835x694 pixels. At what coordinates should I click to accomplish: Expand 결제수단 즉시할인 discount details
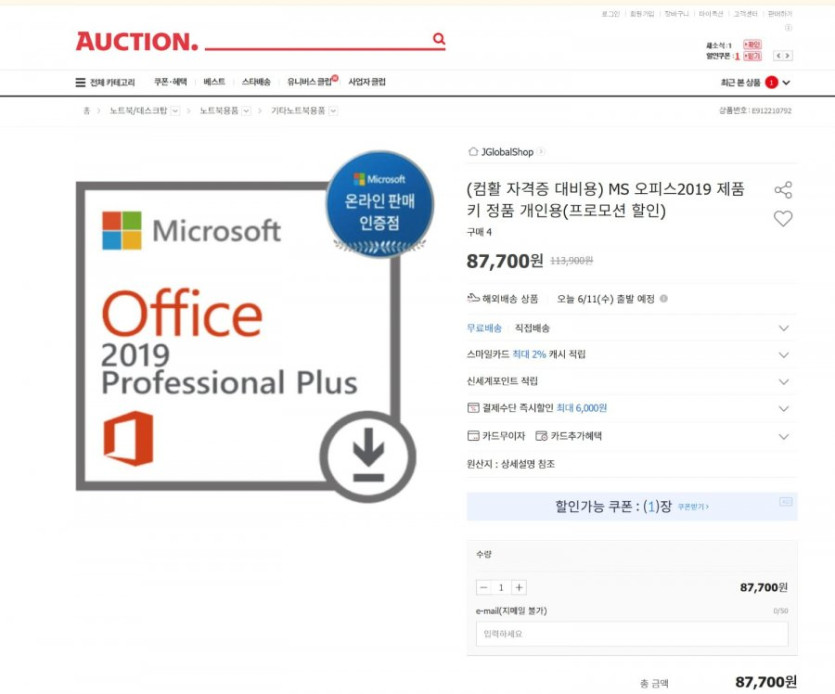point(783,409)
